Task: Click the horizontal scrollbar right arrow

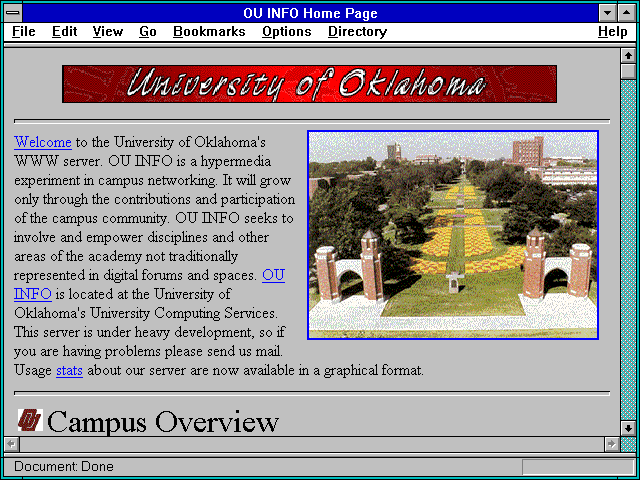Action: (x=611, y=444)
